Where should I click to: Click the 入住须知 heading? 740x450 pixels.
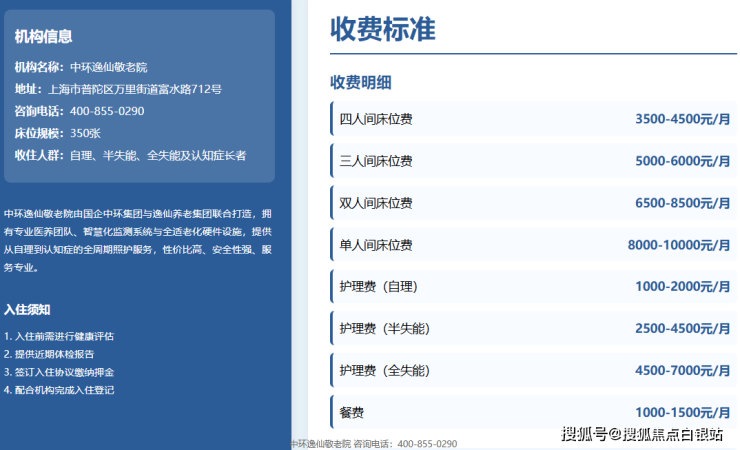coord(27,310)
